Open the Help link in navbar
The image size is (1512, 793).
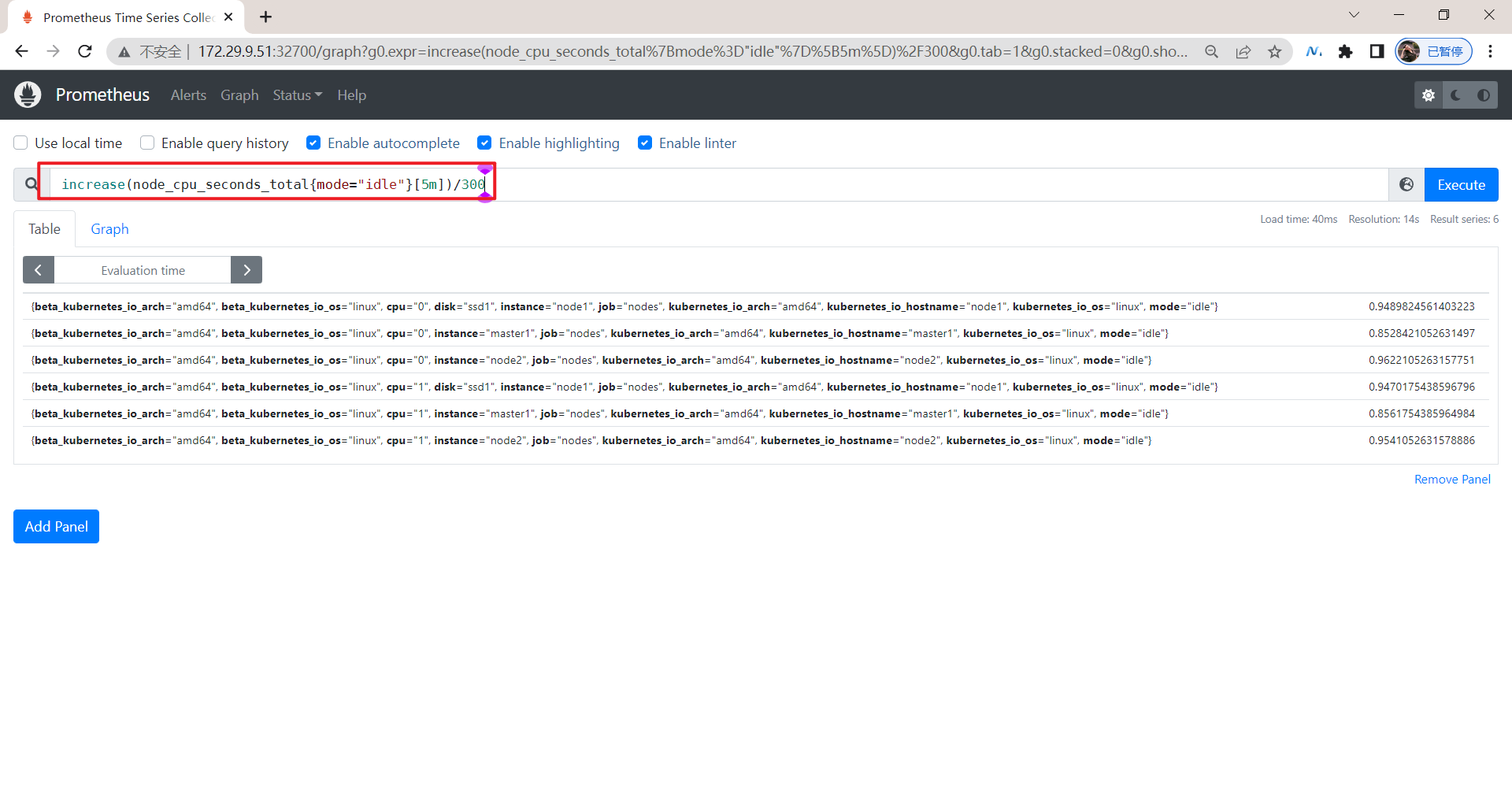pos(351,95)
